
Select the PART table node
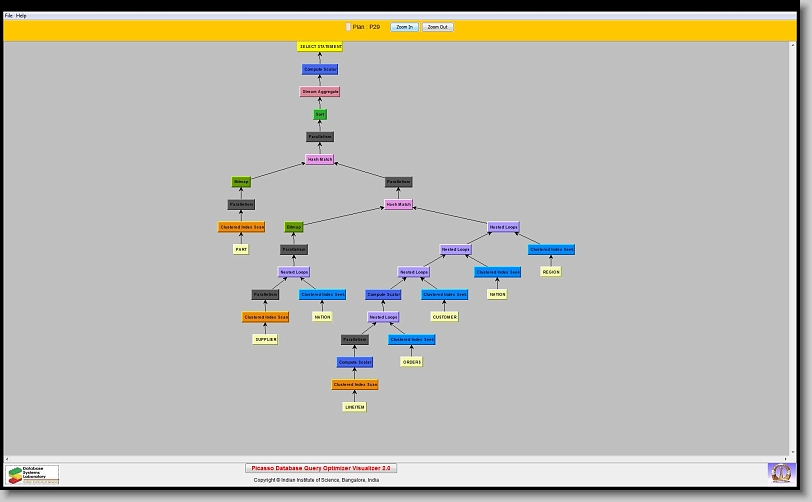241,249
